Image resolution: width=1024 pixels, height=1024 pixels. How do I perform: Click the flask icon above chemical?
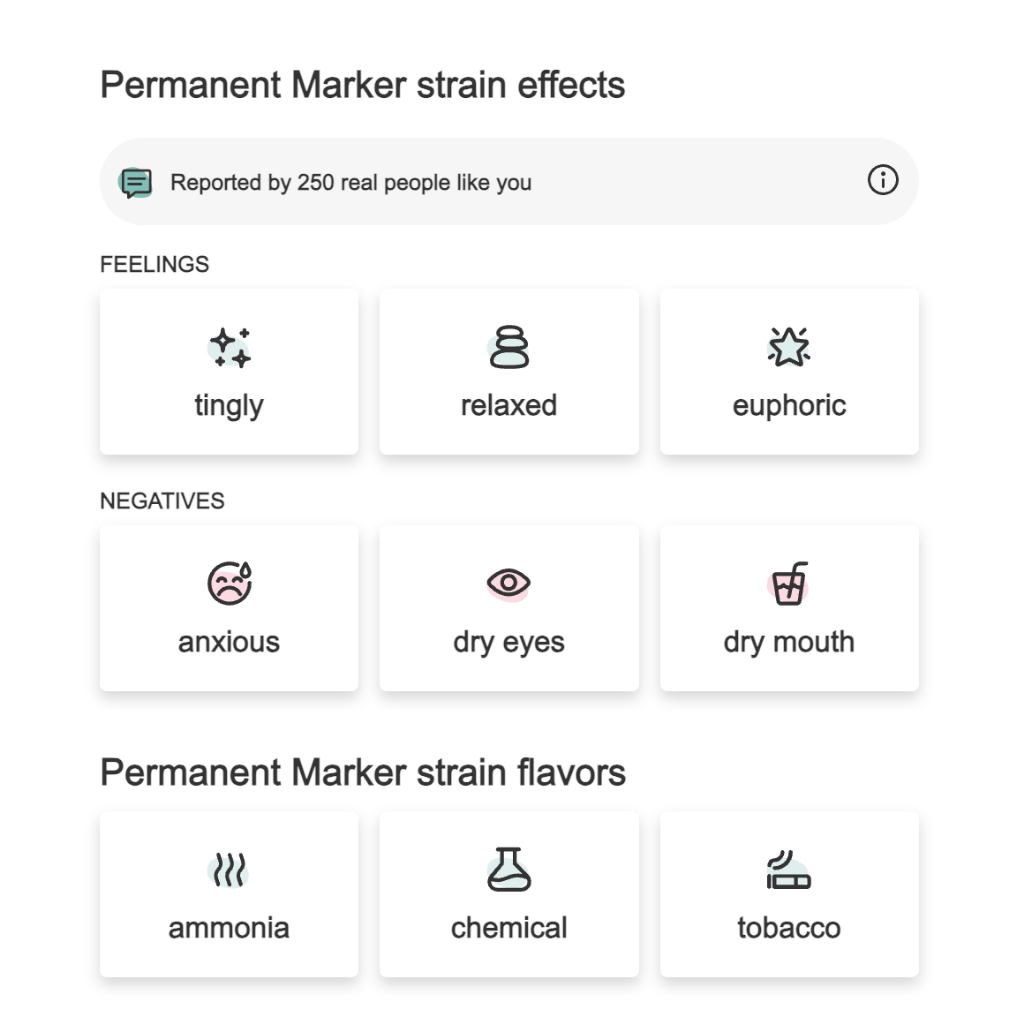tap(509, 869)
